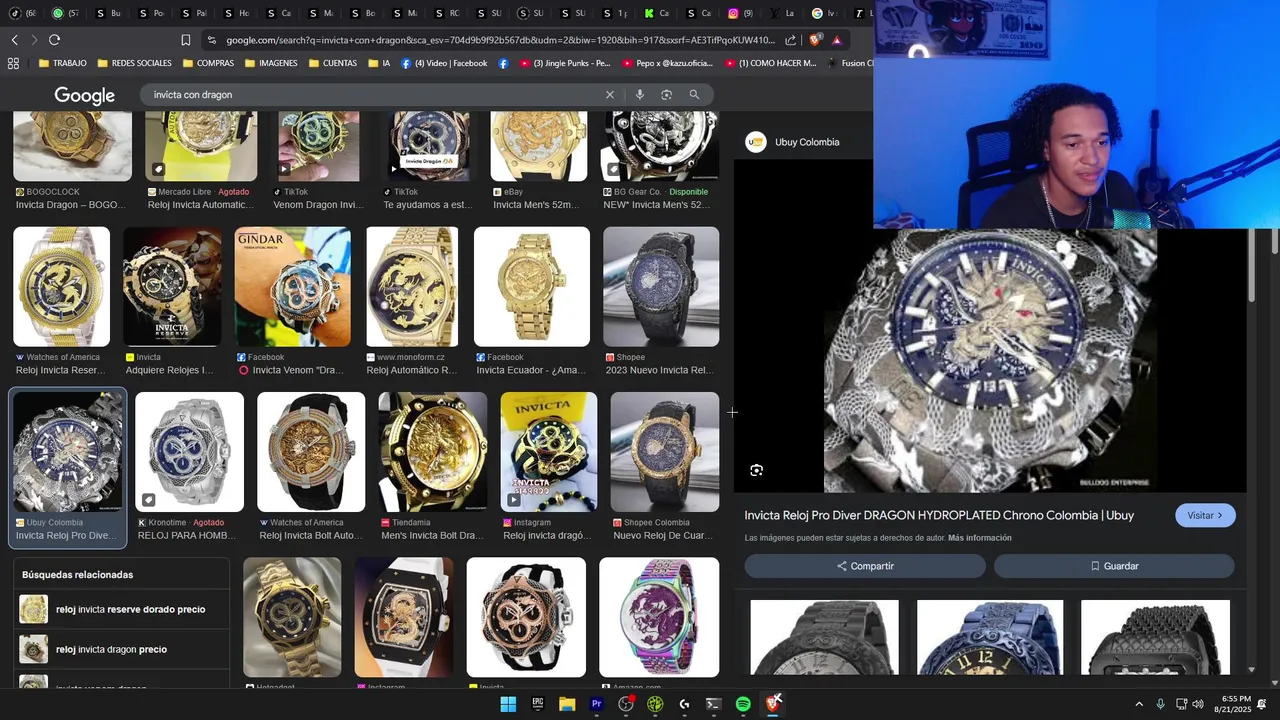Screen dimensions: 1280x720
Task: Click related search 'reloj invicta dragon precio'
Action: tap(120, 649)
